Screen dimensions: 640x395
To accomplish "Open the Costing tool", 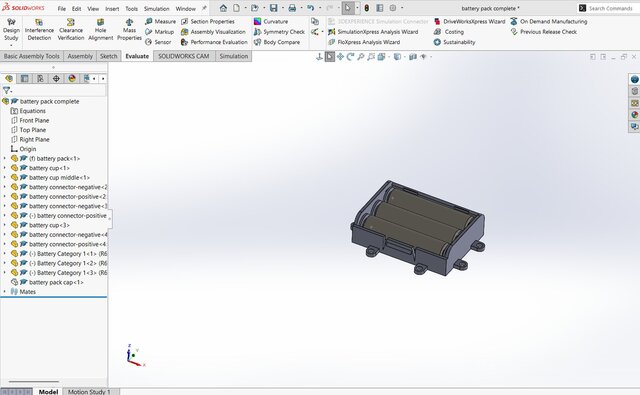I will pos(449,31).
